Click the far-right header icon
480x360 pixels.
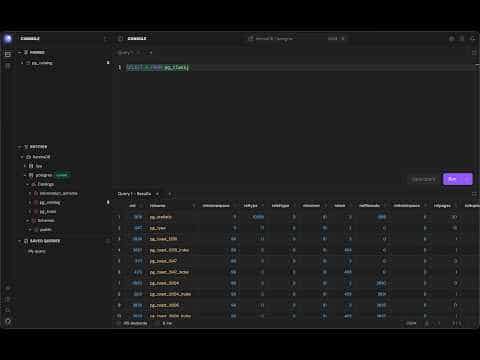click(x=473, y=39)
